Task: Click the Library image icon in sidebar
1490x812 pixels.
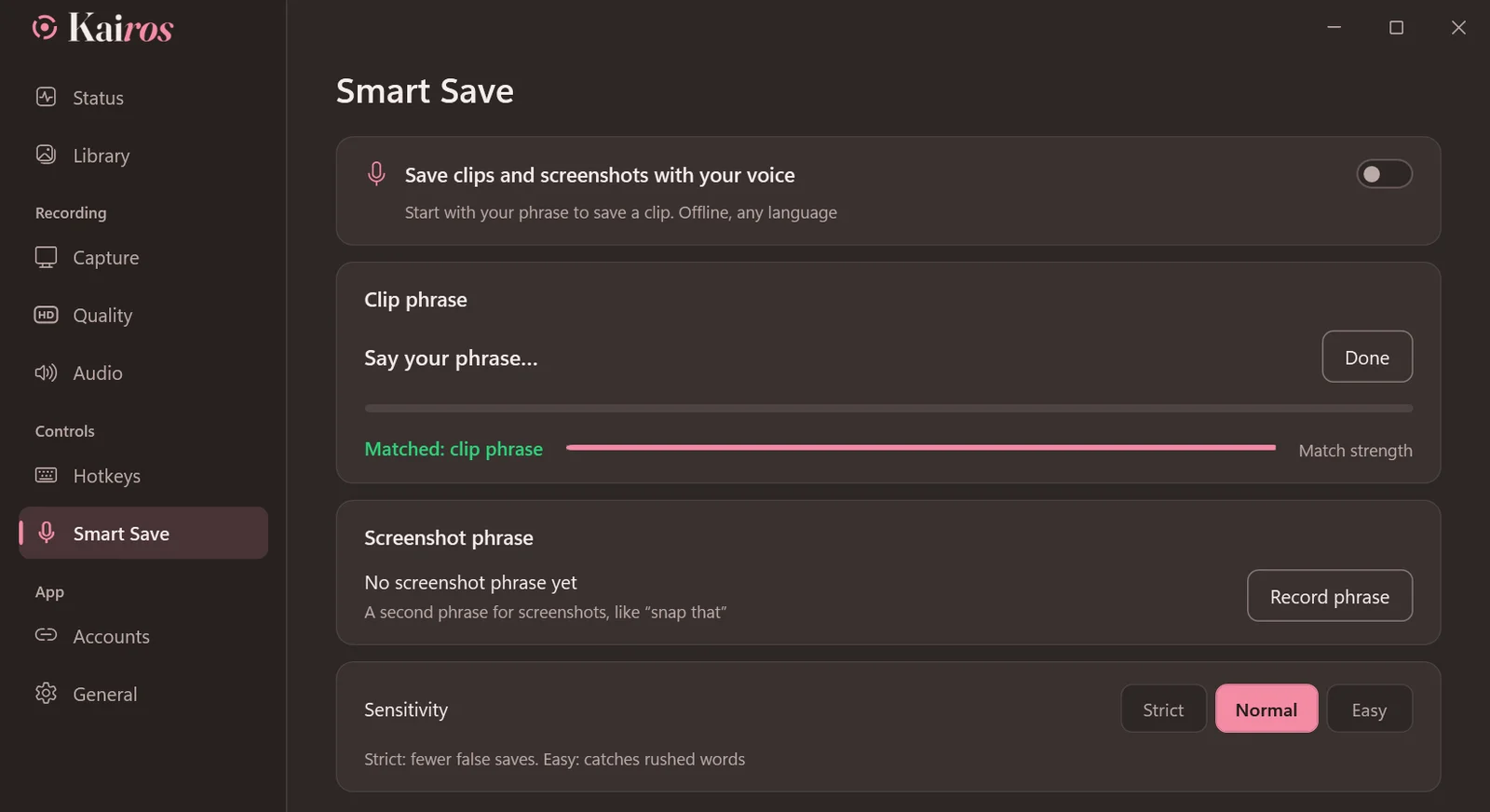Action: pos(46,155)
